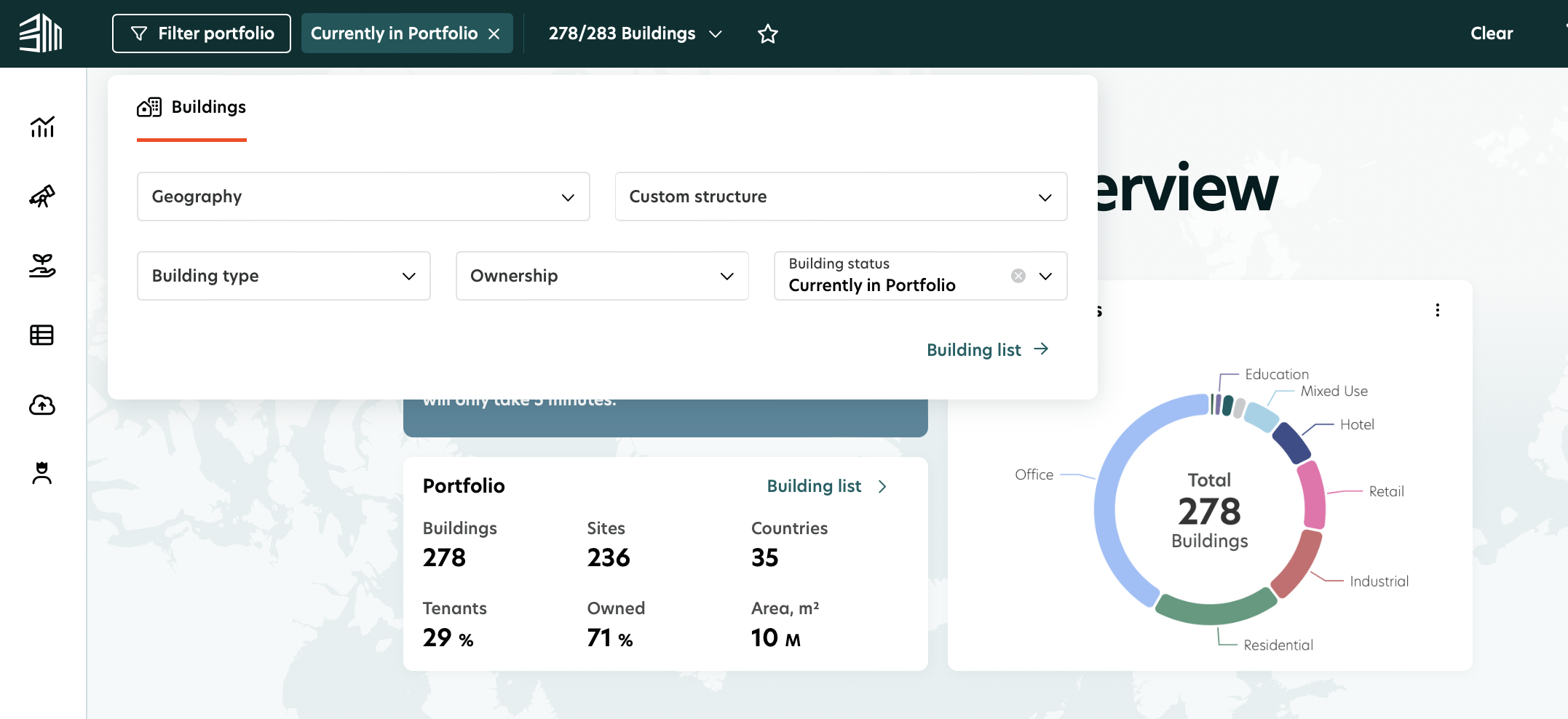The height and width of the screenshot is (719, 1568).
Task: Open the analytics chart sidebar icon
Action: click(x=42, y=127)
